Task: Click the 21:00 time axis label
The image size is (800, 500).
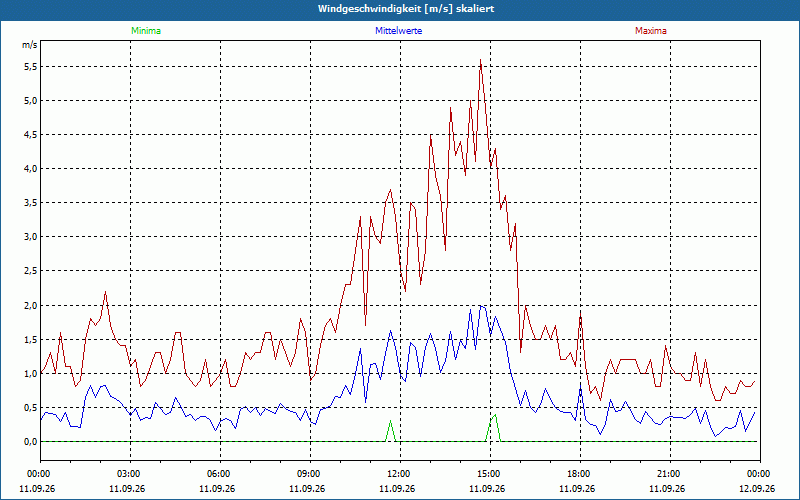Action: coord(667,474)
